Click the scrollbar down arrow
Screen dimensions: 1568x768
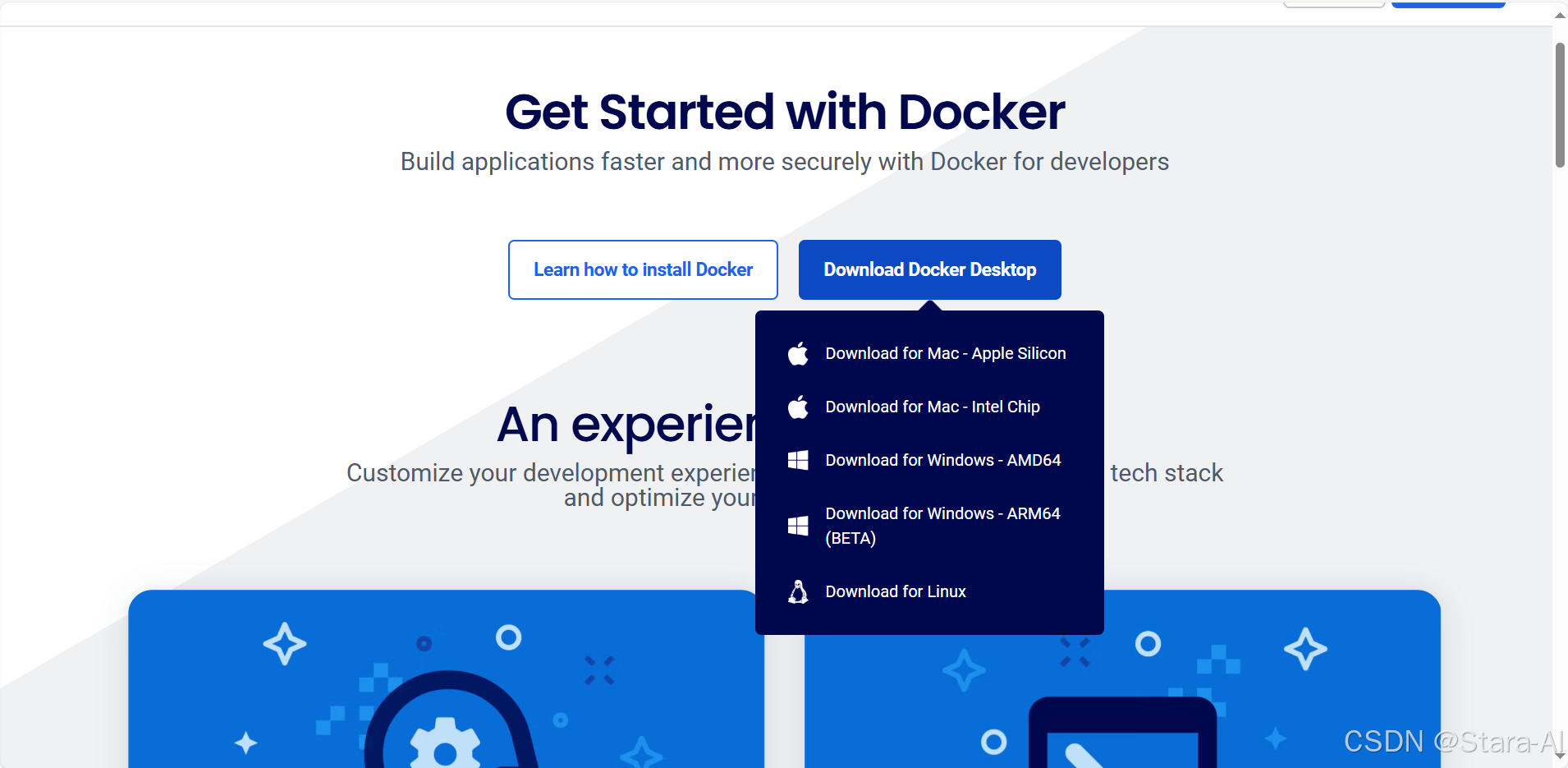(1560, 757)
